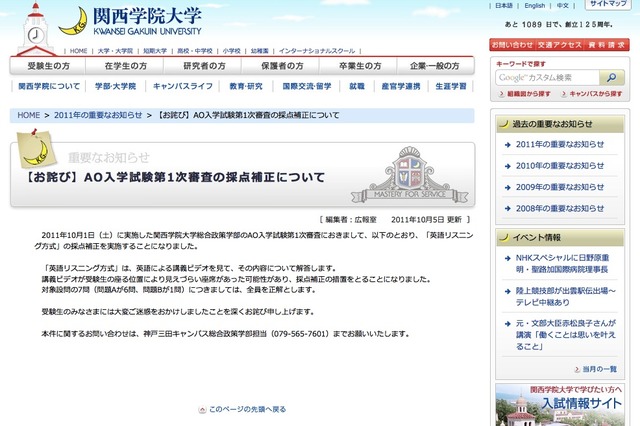Click 2011年の重要なお知らせ breadcrumb link
640x426 pixels.
pos(98,115)
